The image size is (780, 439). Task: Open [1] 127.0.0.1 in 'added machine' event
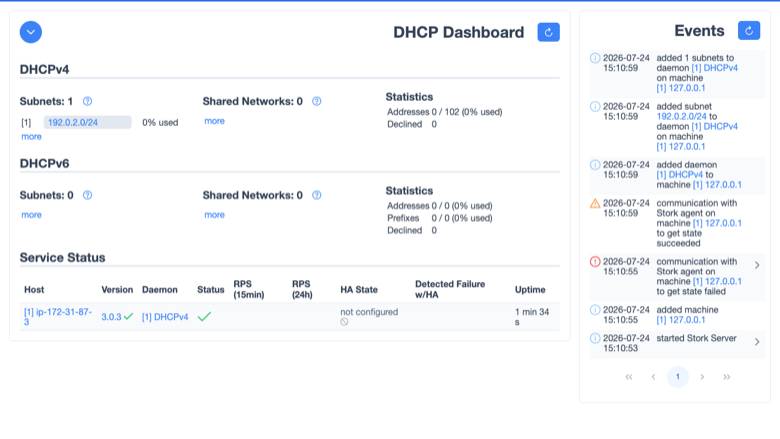point(681,320)
